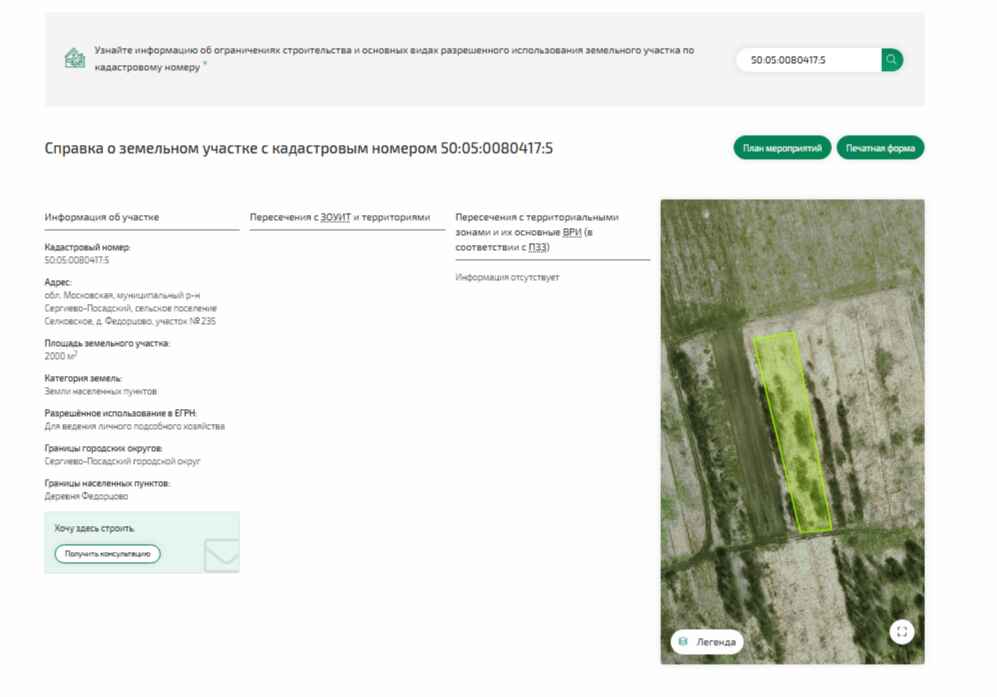Viewport: 997px width, 697px height.
Task: Click the ПЗЗ abbreviation link
Action: 538,247
